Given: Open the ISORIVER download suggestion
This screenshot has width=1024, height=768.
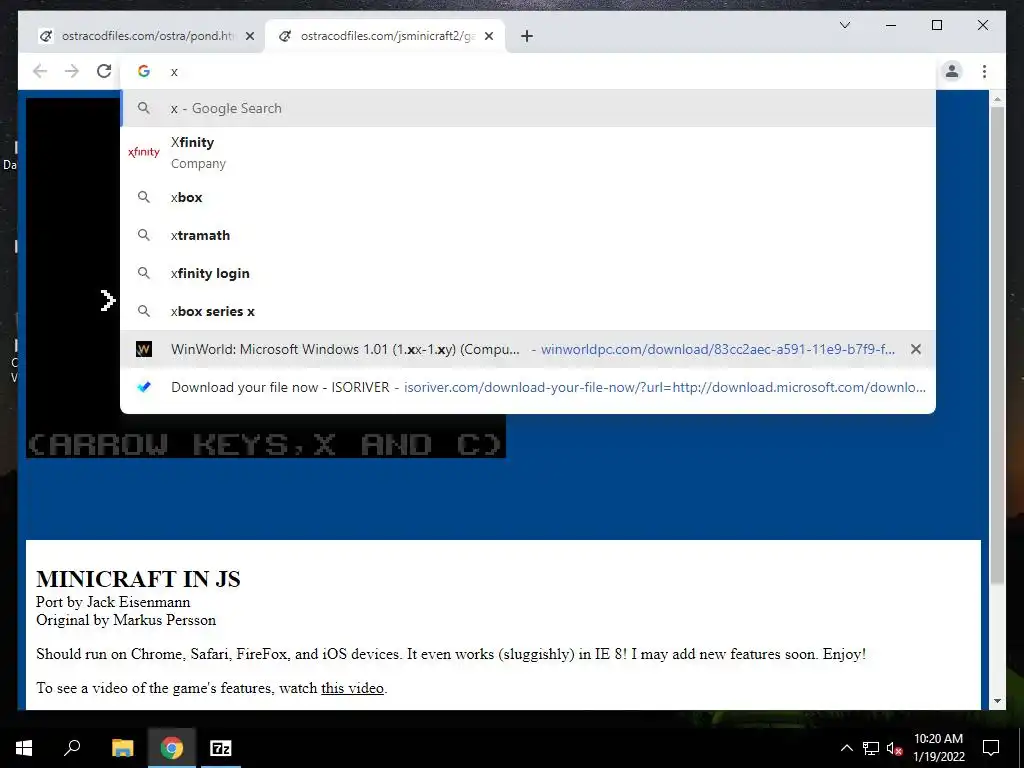Looking at the screenshot, I should [528, 387].
